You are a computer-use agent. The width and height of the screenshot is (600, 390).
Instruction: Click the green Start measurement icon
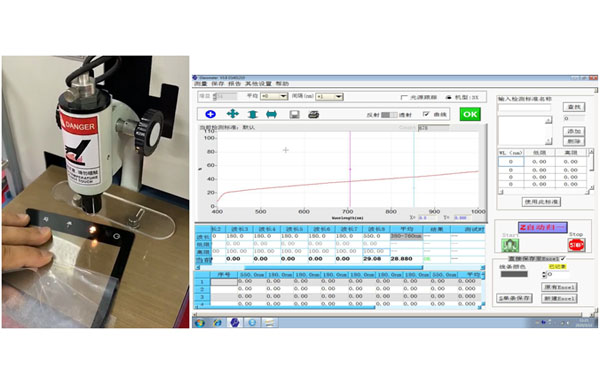tap(510, 245)
